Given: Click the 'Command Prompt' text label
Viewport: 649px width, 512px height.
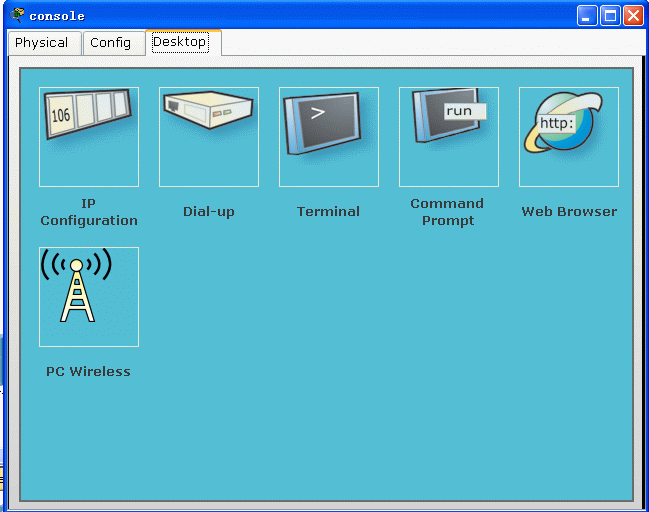Looking at the screenshot, I should pyautogui.click(x=448, y=212).
